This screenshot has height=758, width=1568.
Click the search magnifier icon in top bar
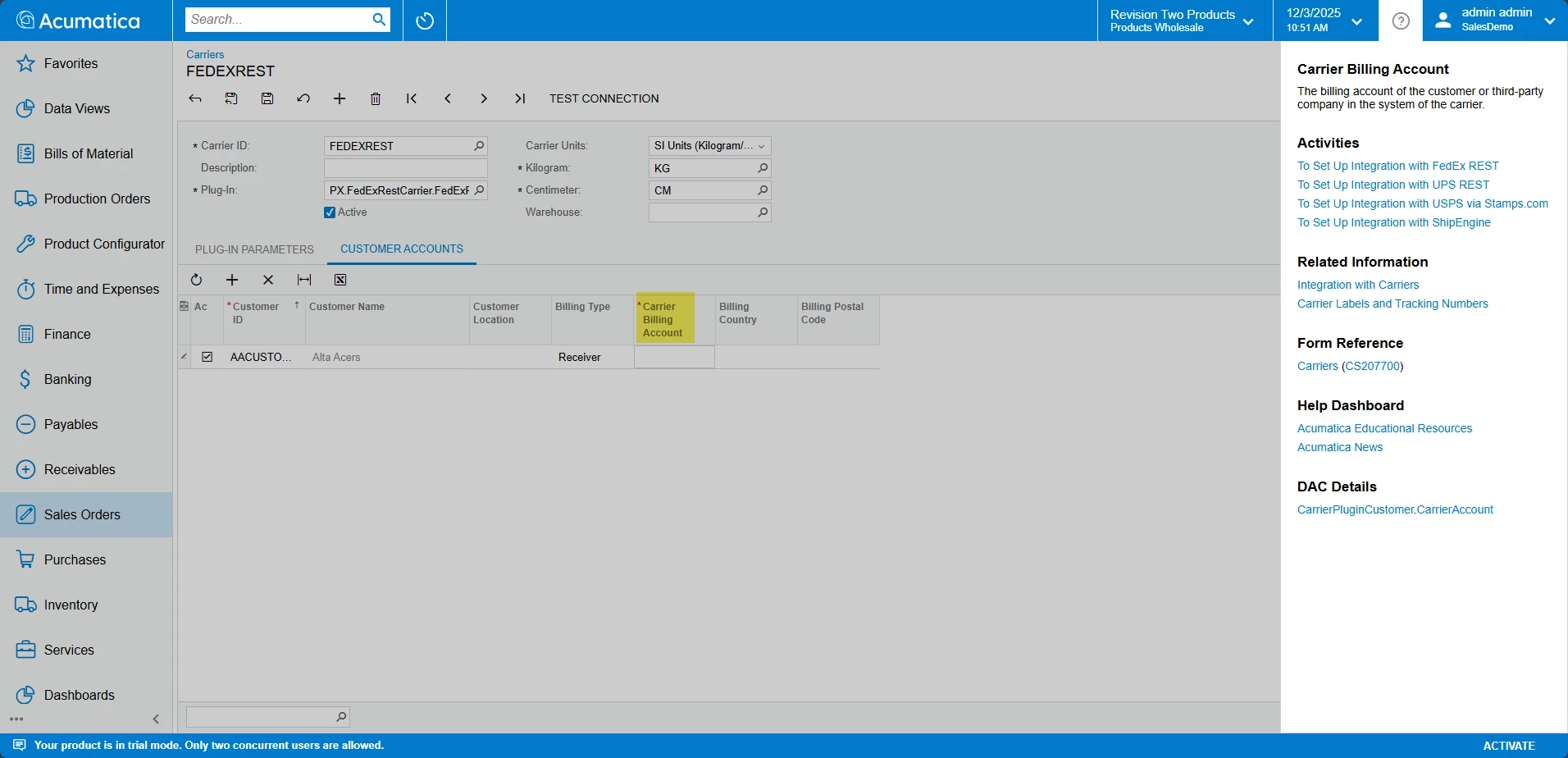coord(379,20)
